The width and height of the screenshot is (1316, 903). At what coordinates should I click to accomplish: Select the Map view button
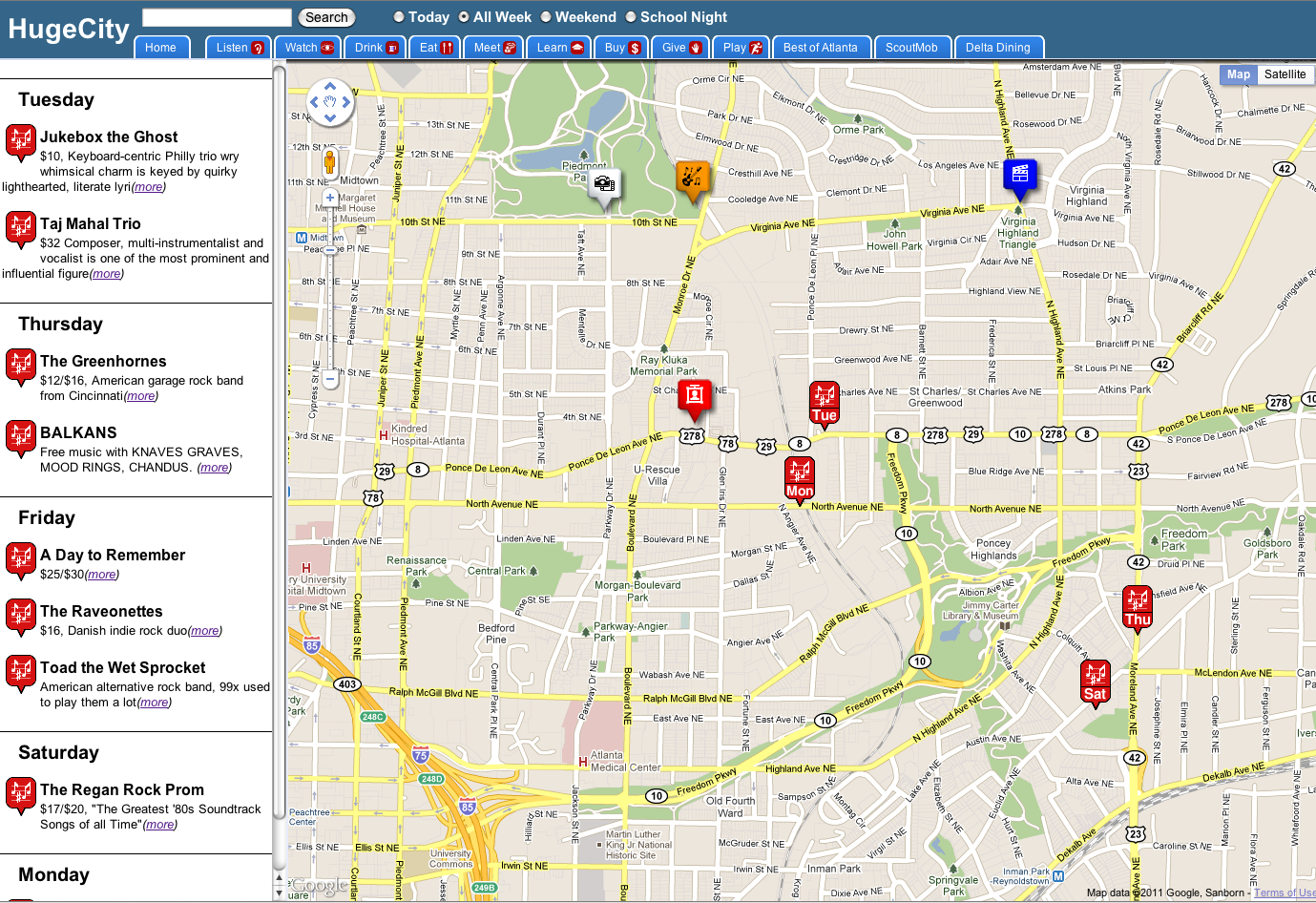pyautogui.click(x=1239, y=74)
